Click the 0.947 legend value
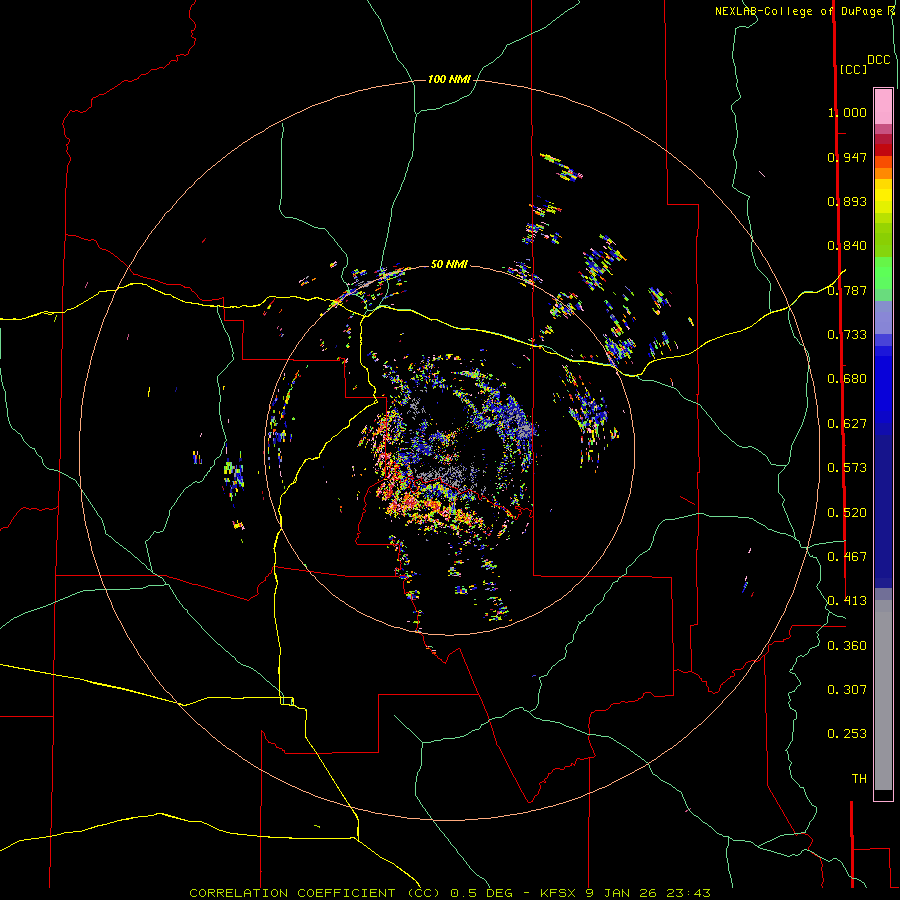 tap(847, 157)
